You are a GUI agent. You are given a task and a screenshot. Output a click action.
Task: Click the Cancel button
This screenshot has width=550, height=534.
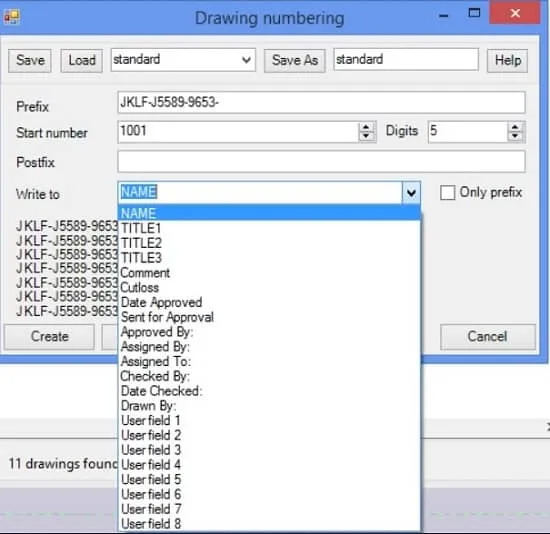click(488, 336)
